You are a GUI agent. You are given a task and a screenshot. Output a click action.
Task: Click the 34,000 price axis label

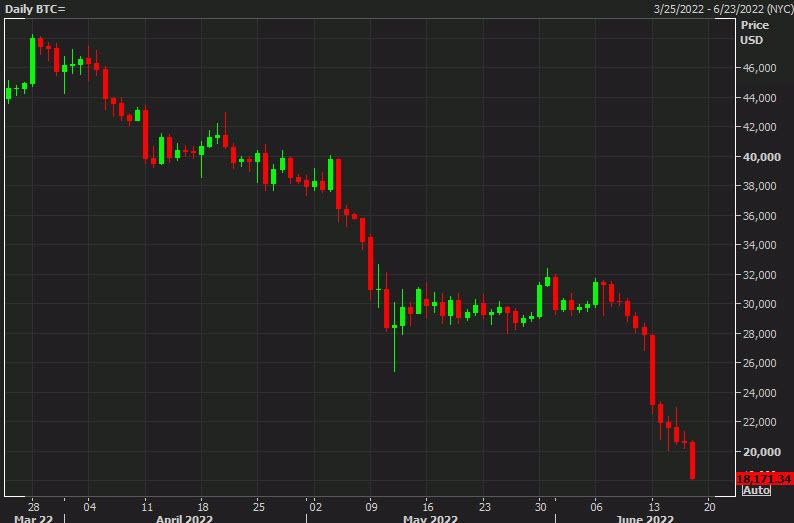click(759, 245)
